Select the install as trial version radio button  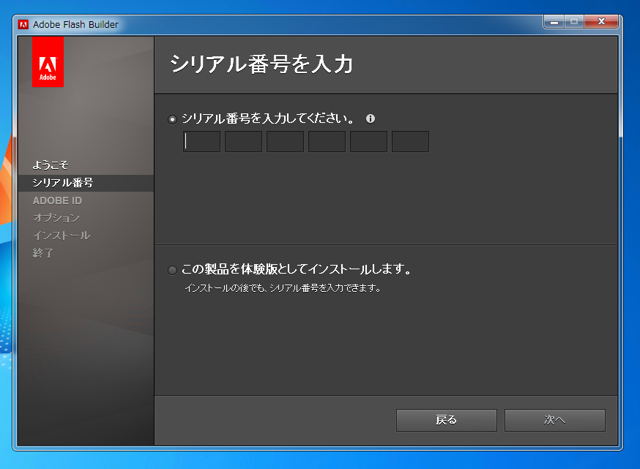point(172,270)
